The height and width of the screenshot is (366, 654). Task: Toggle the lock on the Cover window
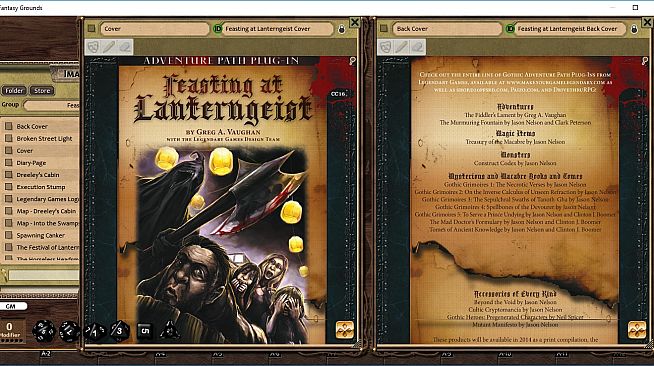[x=342, y=29]
